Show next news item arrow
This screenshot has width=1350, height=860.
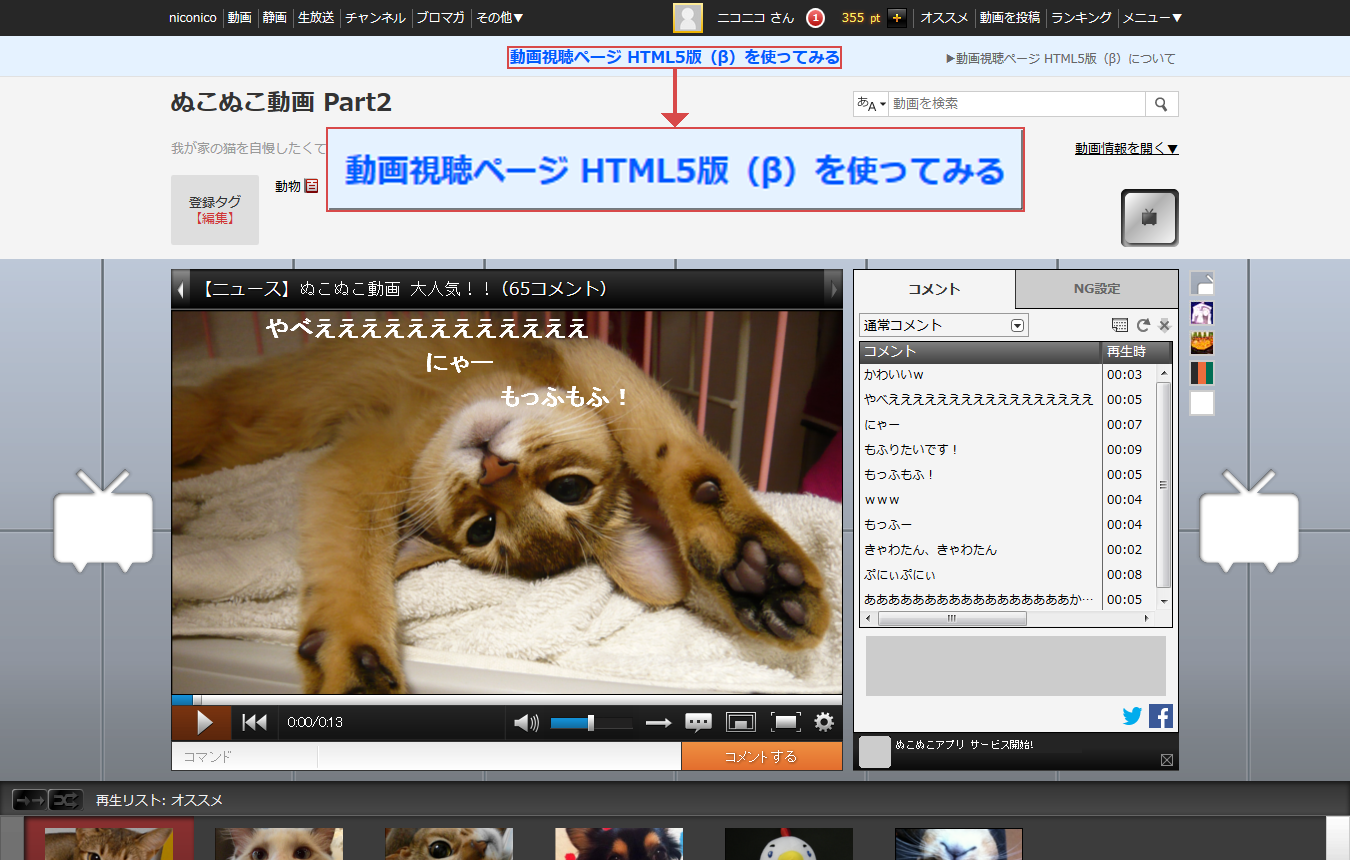point(832,290)
